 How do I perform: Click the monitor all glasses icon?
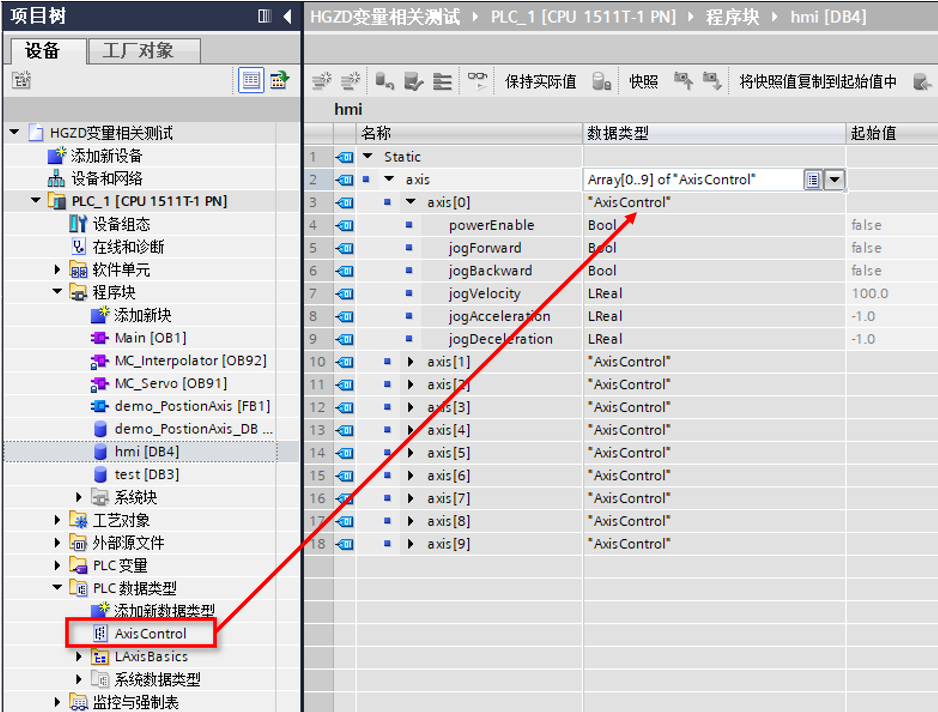[x=479, y=81]
